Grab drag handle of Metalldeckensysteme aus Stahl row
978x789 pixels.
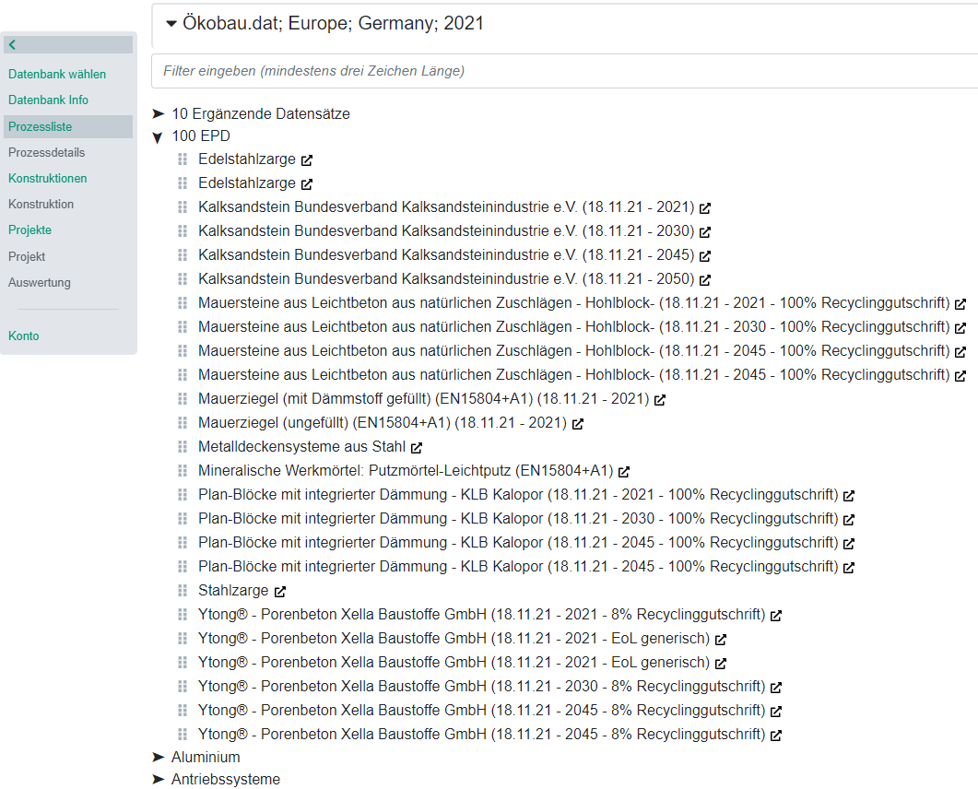(182, 447)
